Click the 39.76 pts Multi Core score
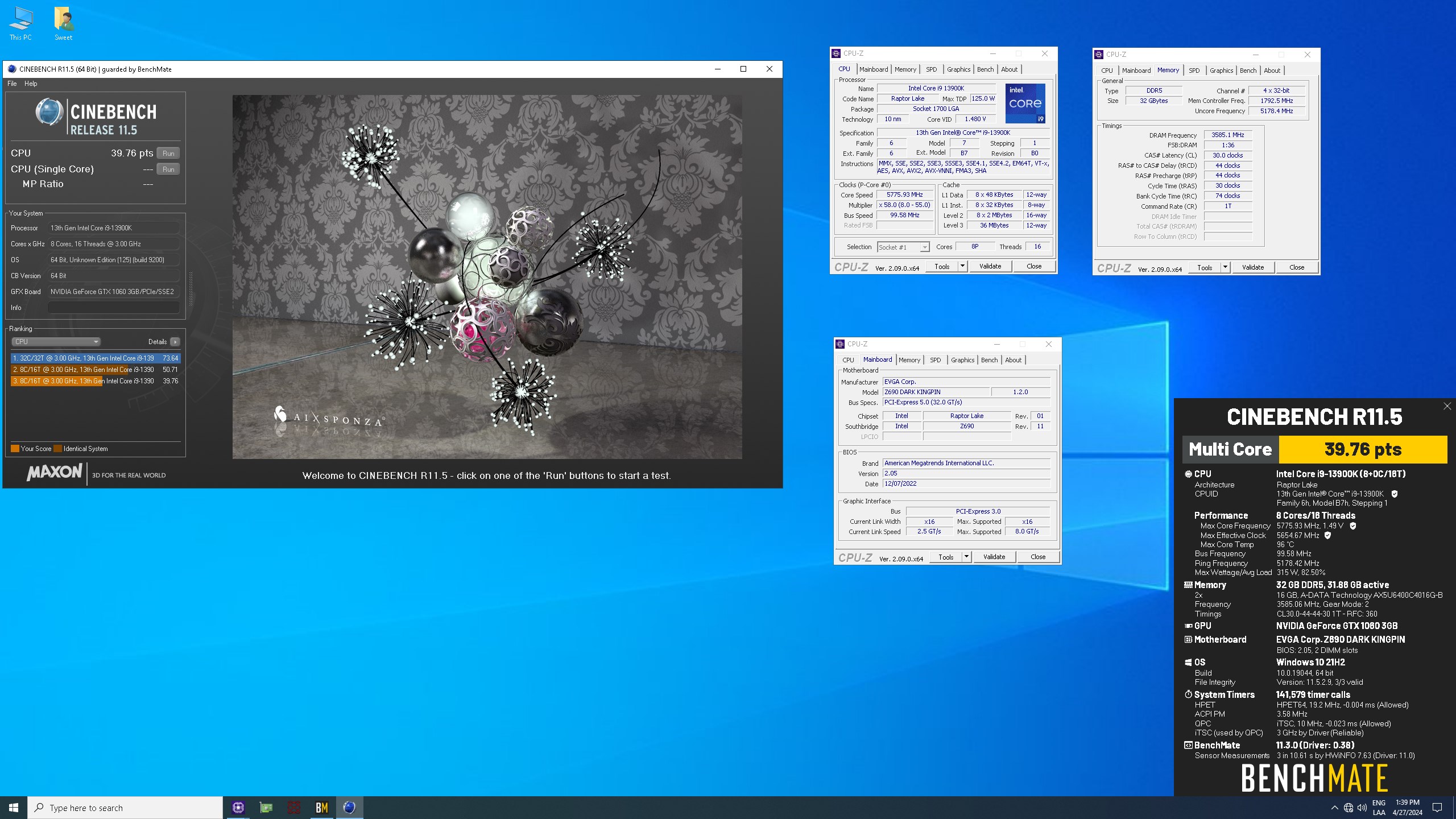Image resolution: width=1456 pixels, height=819 pixels. tap(1363, 449)
